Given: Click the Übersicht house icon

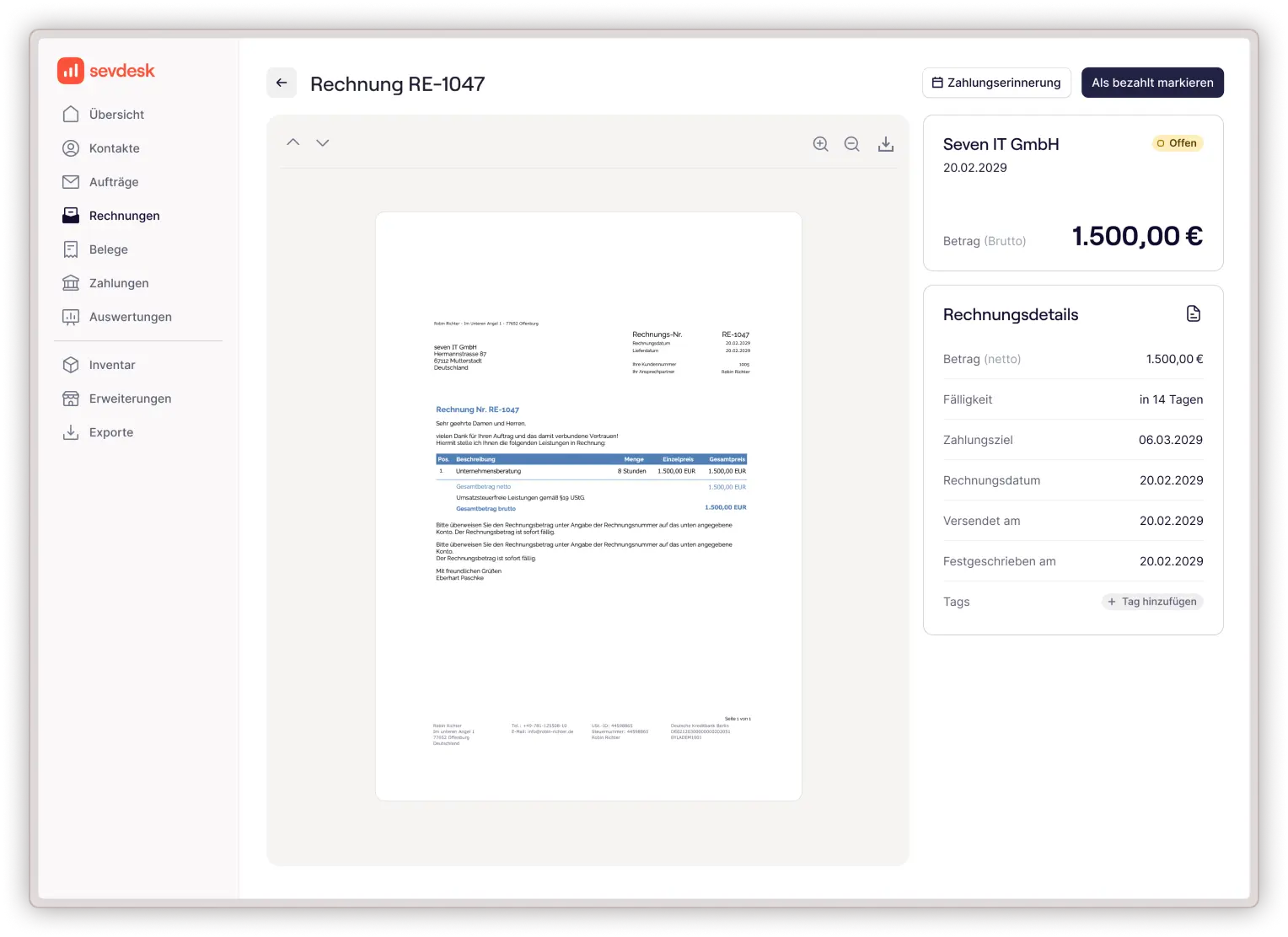Looking at the screenshot, I should click(x=71, y=114).
